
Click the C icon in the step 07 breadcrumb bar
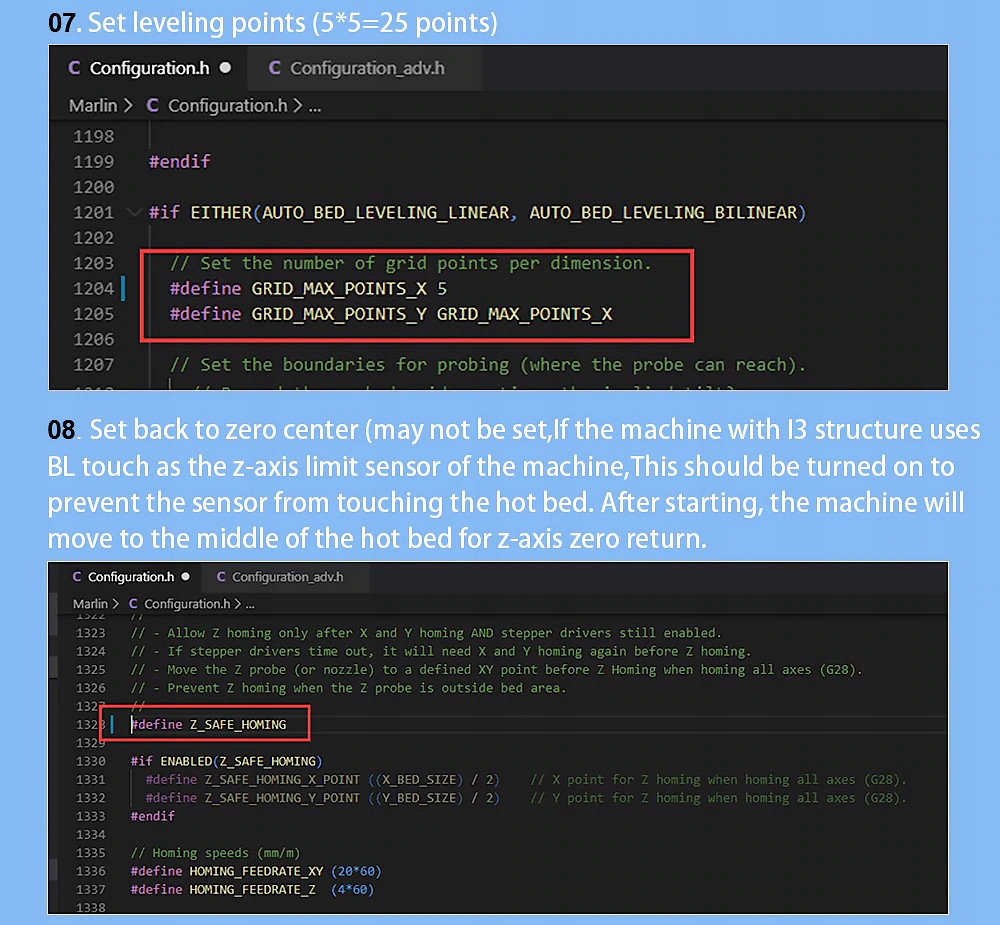pos(153,105)
